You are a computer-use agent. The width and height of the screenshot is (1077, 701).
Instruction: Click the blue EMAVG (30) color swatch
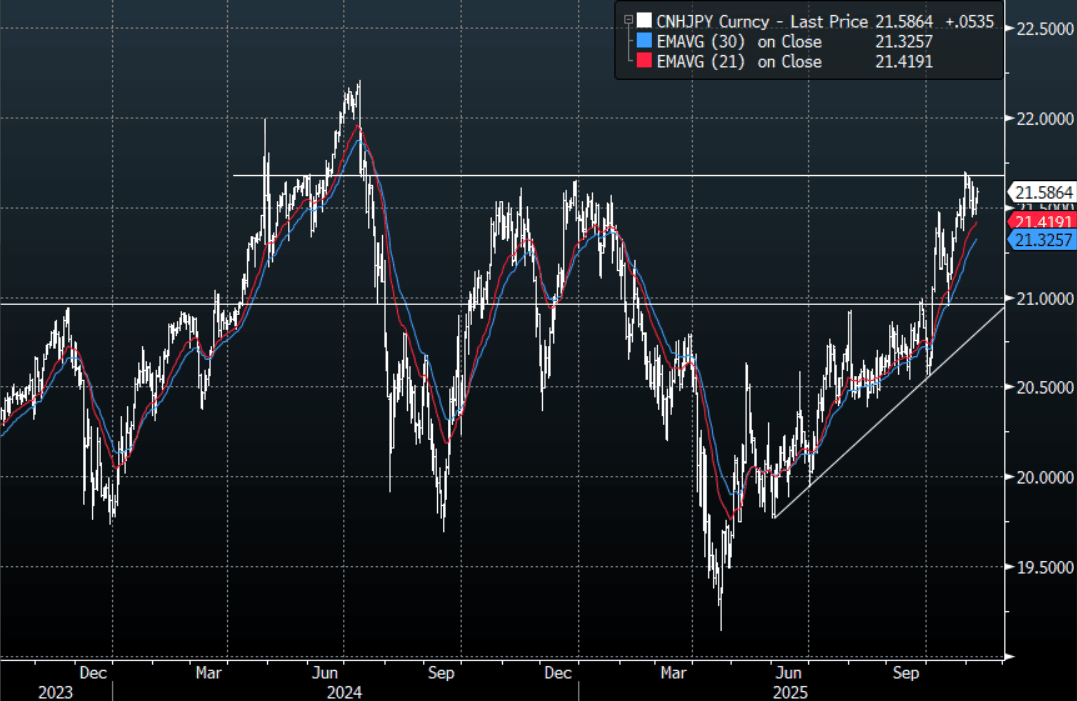[x=643, y=41]
